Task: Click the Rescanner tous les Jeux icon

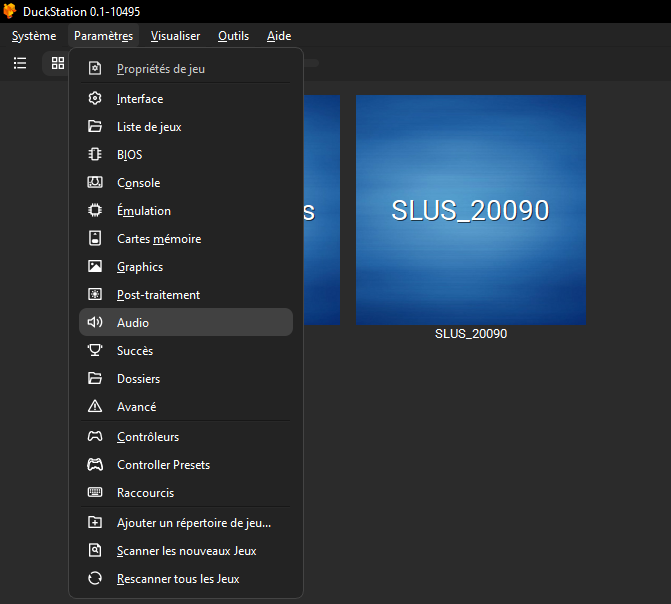Action: click(95, 578)
